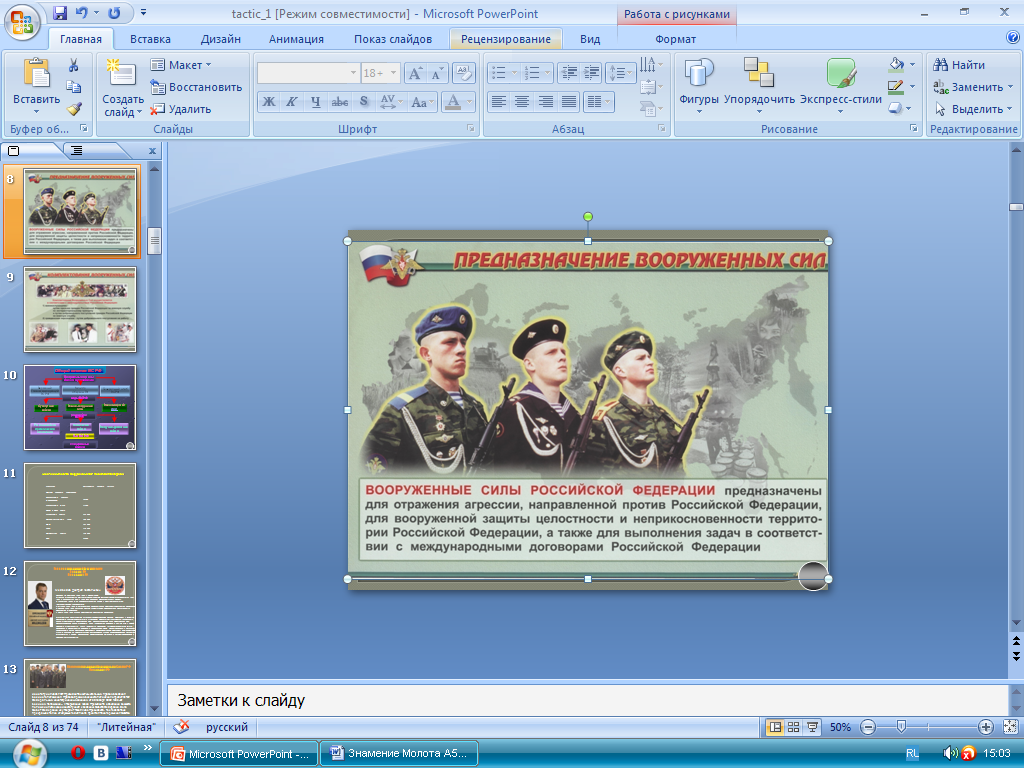This screenshot has width=1024, height=768.
Task: Click Удалить to delete the slide
Action: coord(181,109)
